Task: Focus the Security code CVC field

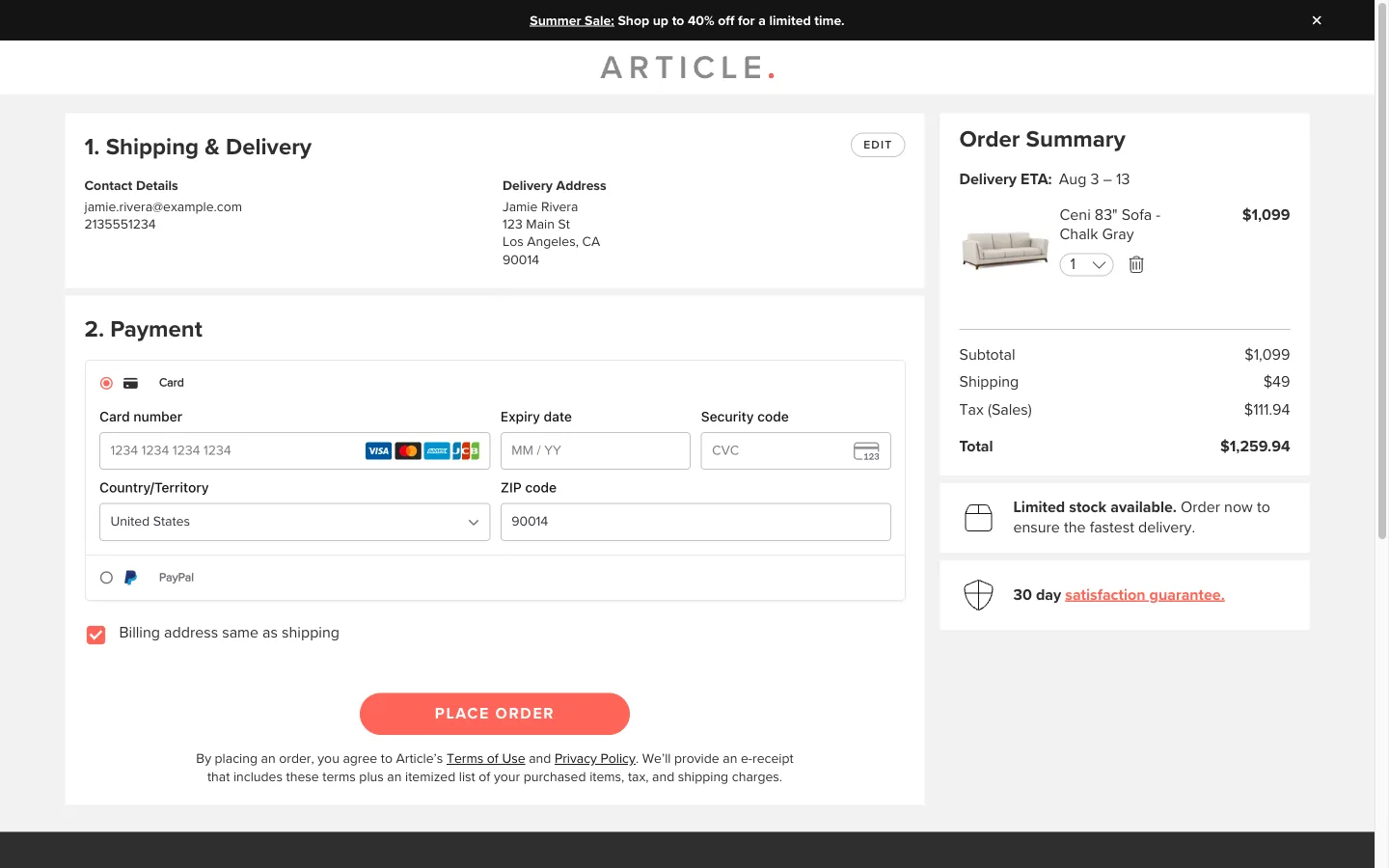Action: 795,450
